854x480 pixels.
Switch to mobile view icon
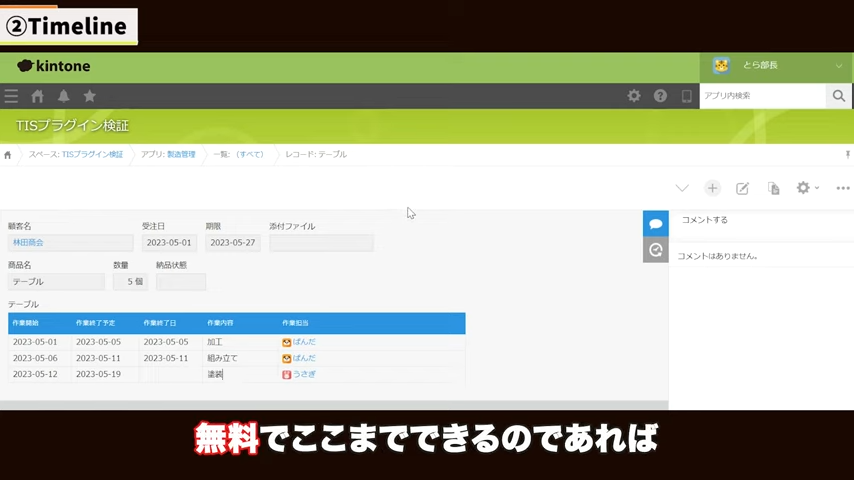click(x=686, y=96)
